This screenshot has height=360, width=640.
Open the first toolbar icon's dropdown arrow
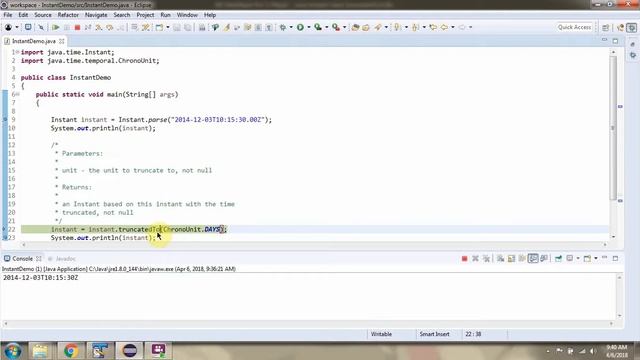click(17, 27)
